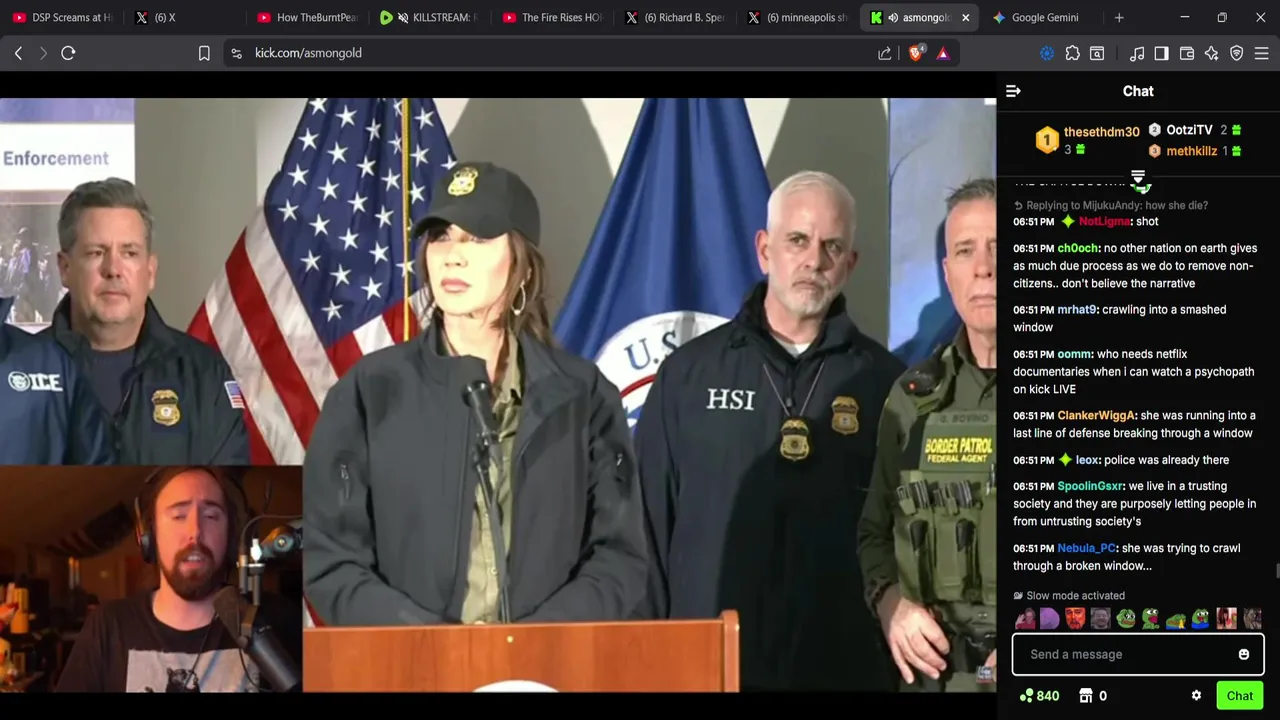Collapse the chat panel with the arrow icon
1280x720 pixels.
[x=1013, y=91]
